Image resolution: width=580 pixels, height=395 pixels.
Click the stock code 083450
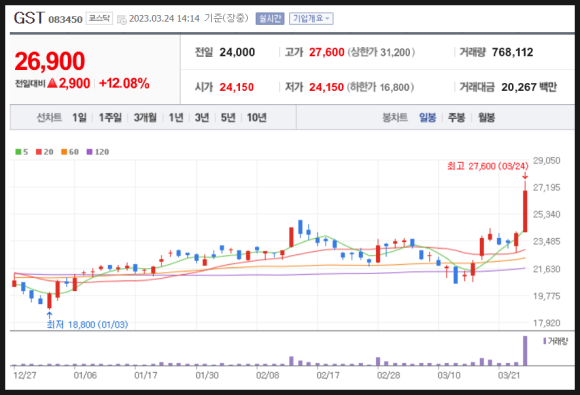click(65, 20)
